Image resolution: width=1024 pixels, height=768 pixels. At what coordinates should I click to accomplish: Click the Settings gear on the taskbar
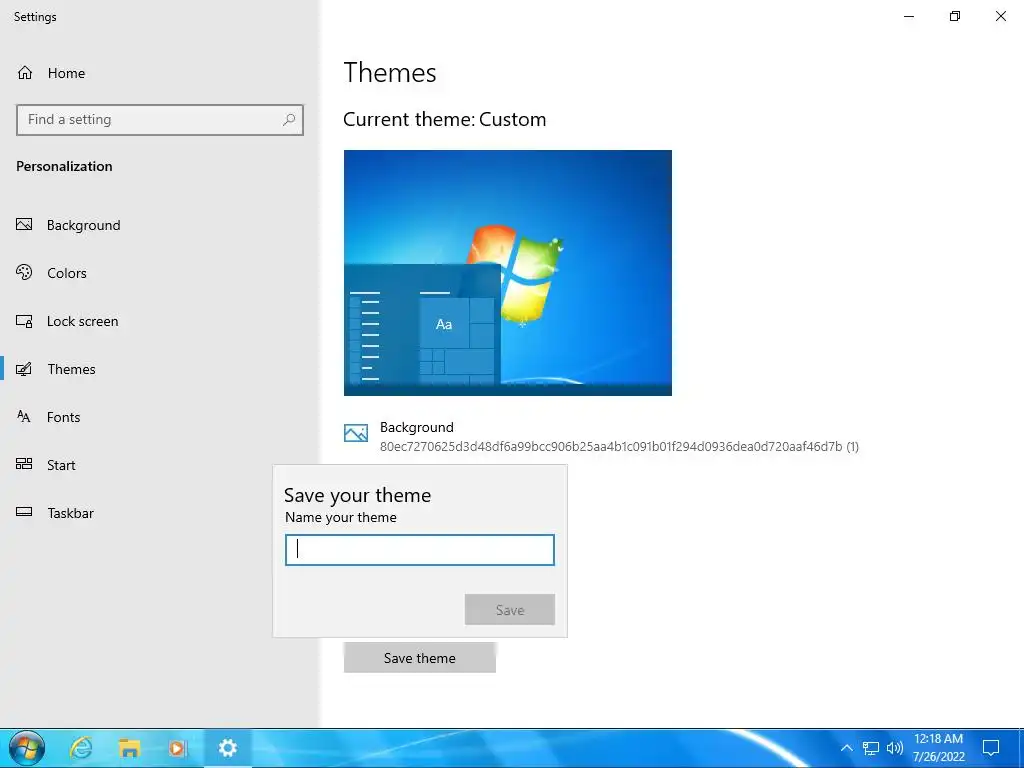coord(227,748)
